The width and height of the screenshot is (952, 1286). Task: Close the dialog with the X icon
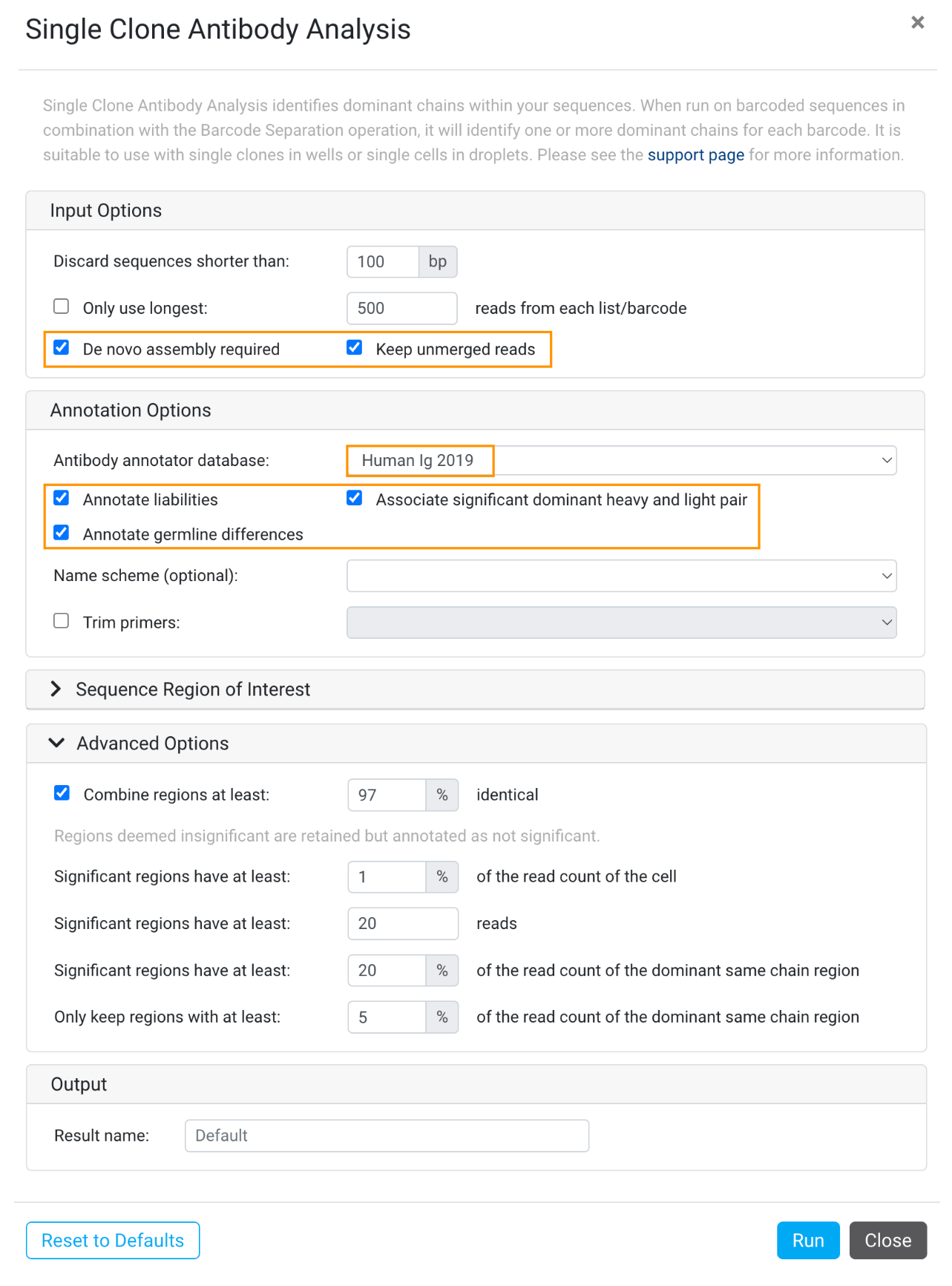coord(917,22)
